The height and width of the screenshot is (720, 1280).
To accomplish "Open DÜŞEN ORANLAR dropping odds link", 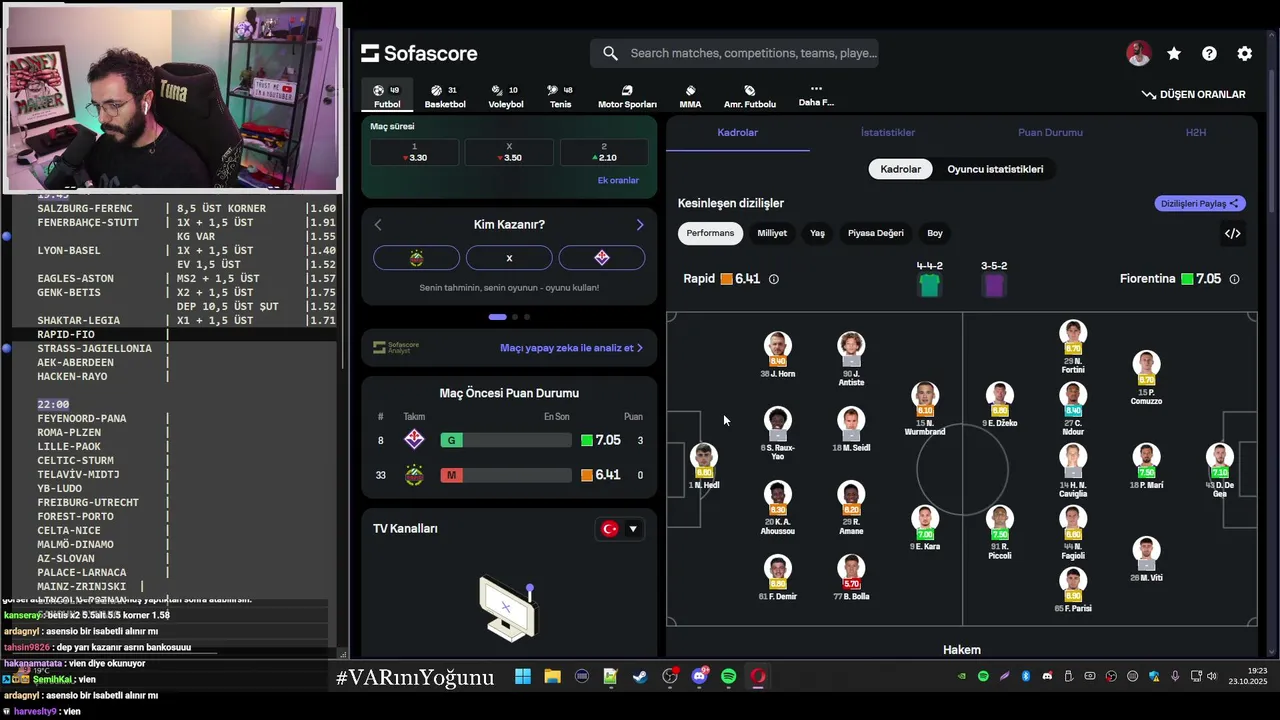I will (1194, 94).
